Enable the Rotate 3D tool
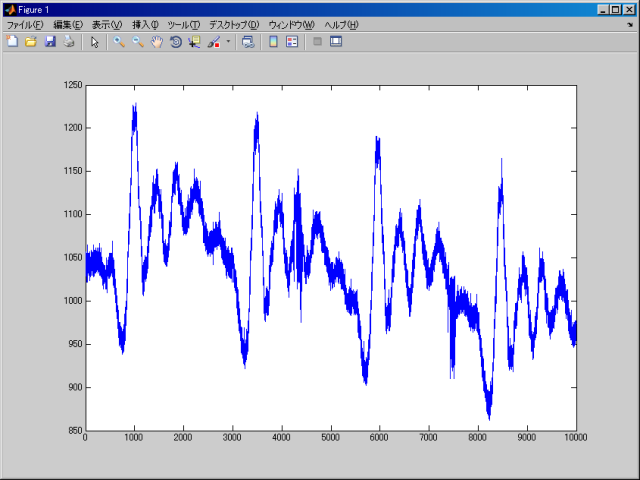Viewport: 640px width, 480px height. [175, 42]
